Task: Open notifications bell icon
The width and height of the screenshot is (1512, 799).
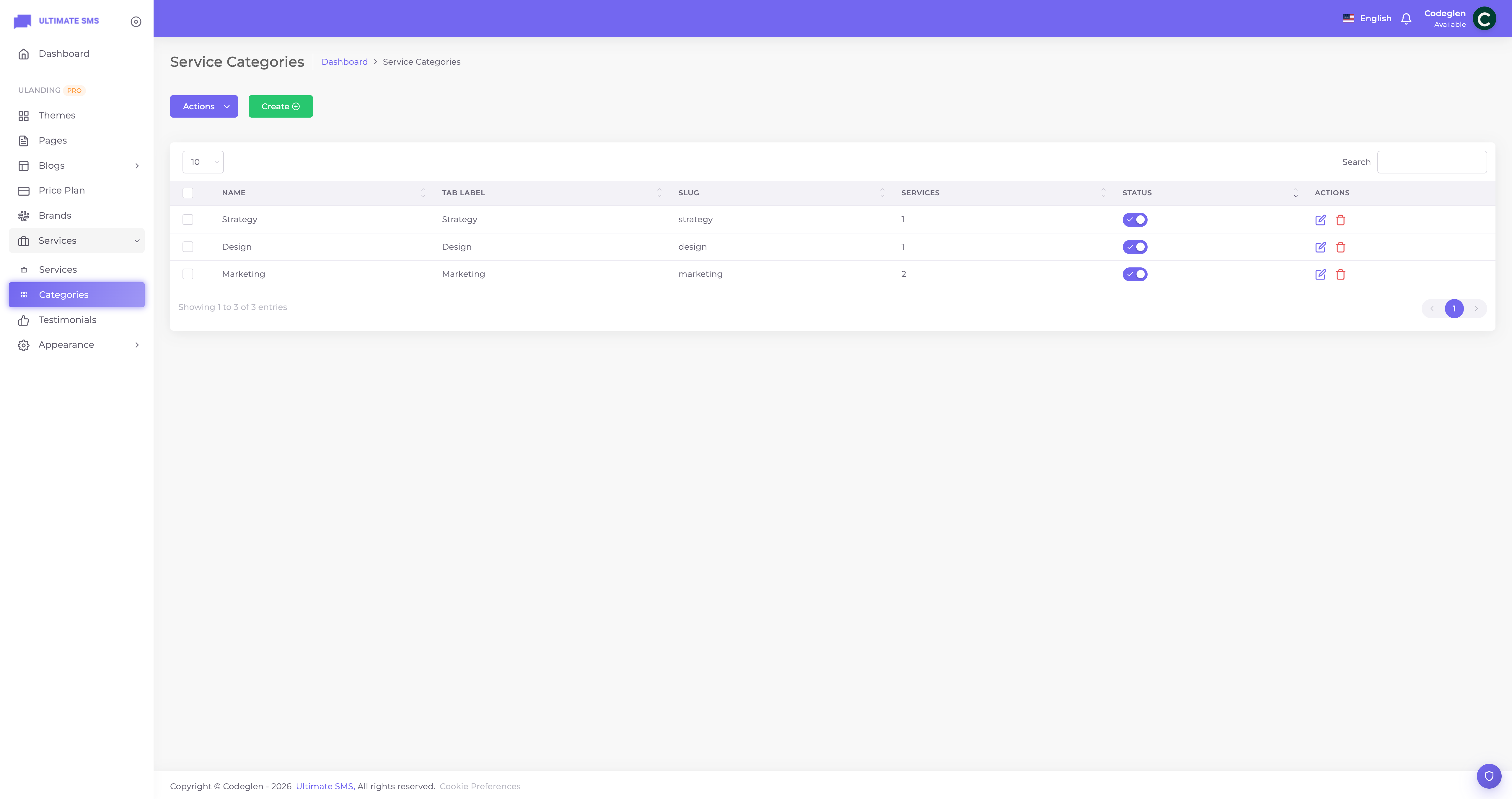Action: click(1406, 19)
